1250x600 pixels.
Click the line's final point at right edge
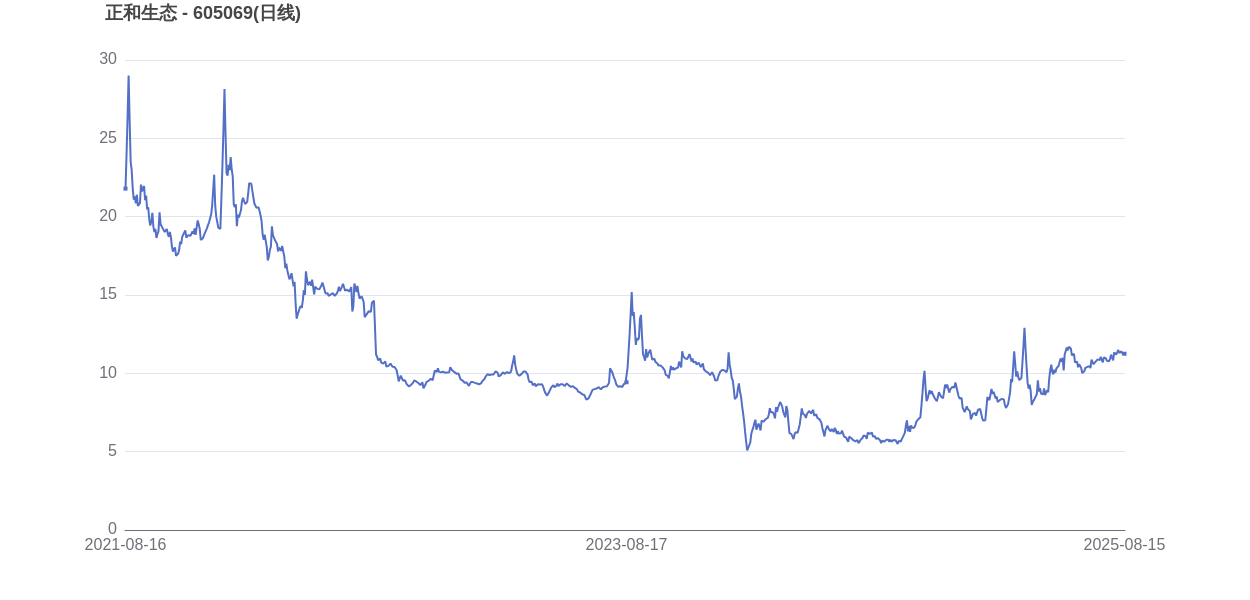(x=1125, y=353)
